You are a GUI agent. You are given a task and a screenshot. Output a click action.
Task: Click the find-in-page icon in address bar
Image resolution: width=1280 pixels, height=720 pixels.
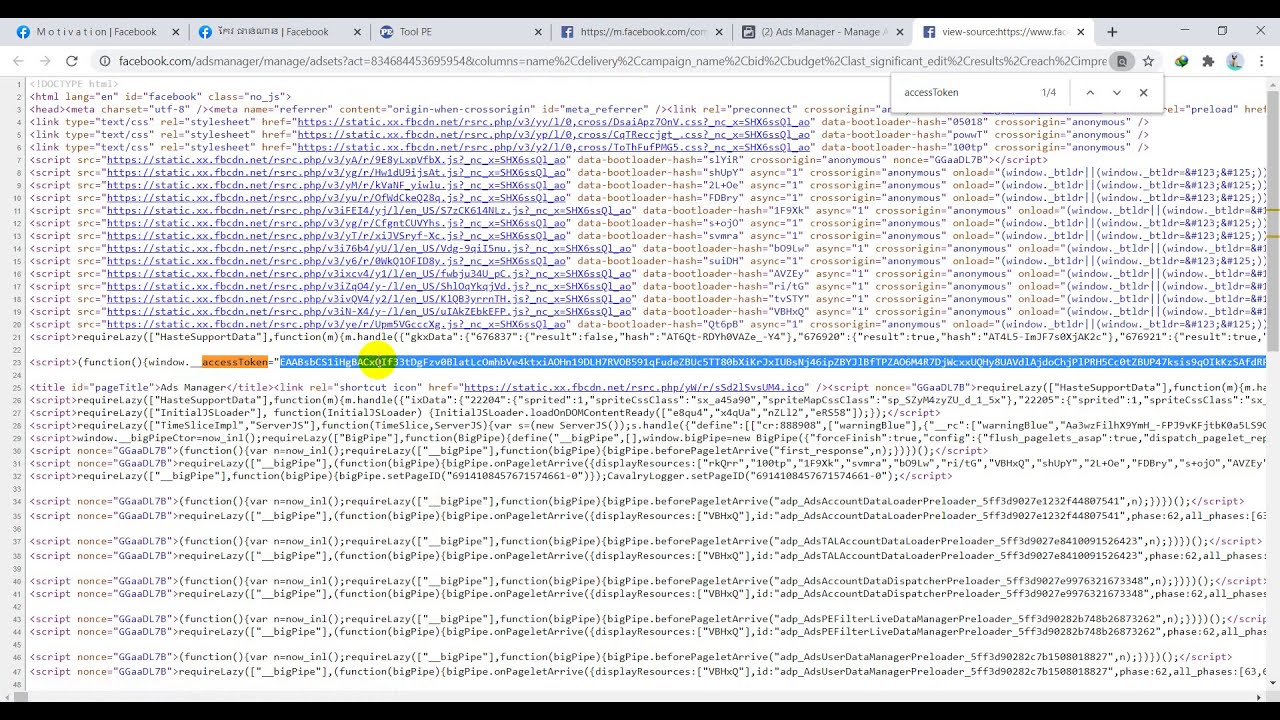point(1122,61)
